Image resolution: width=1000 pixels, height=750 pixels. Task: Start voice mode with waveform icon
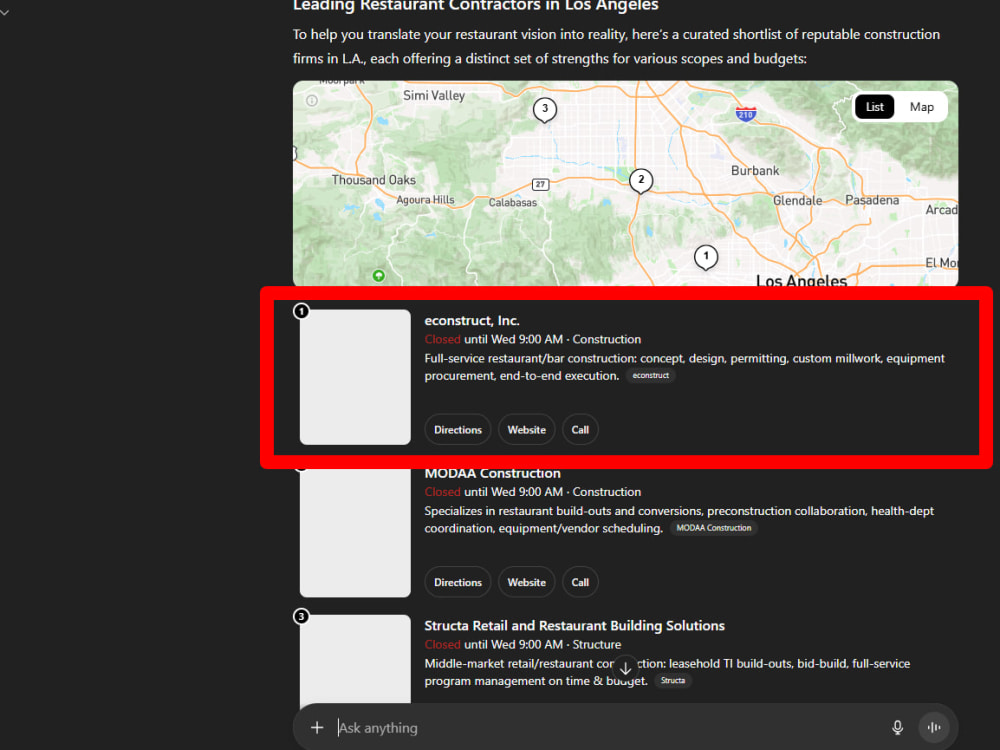click(x=934, y=727)
